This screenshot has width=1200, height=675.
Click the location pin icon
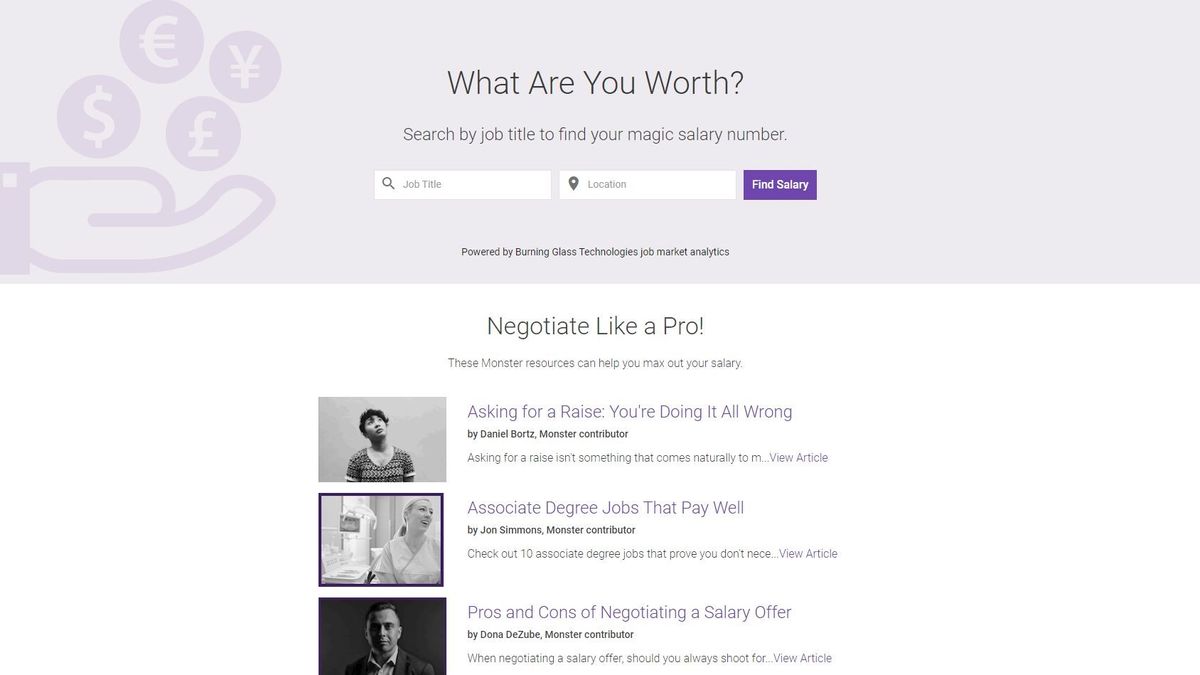coord(573,184)
